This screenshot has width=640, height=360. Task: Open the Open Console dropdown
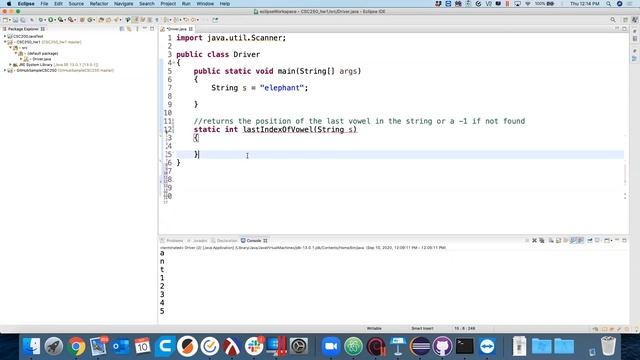coord(611,241)
